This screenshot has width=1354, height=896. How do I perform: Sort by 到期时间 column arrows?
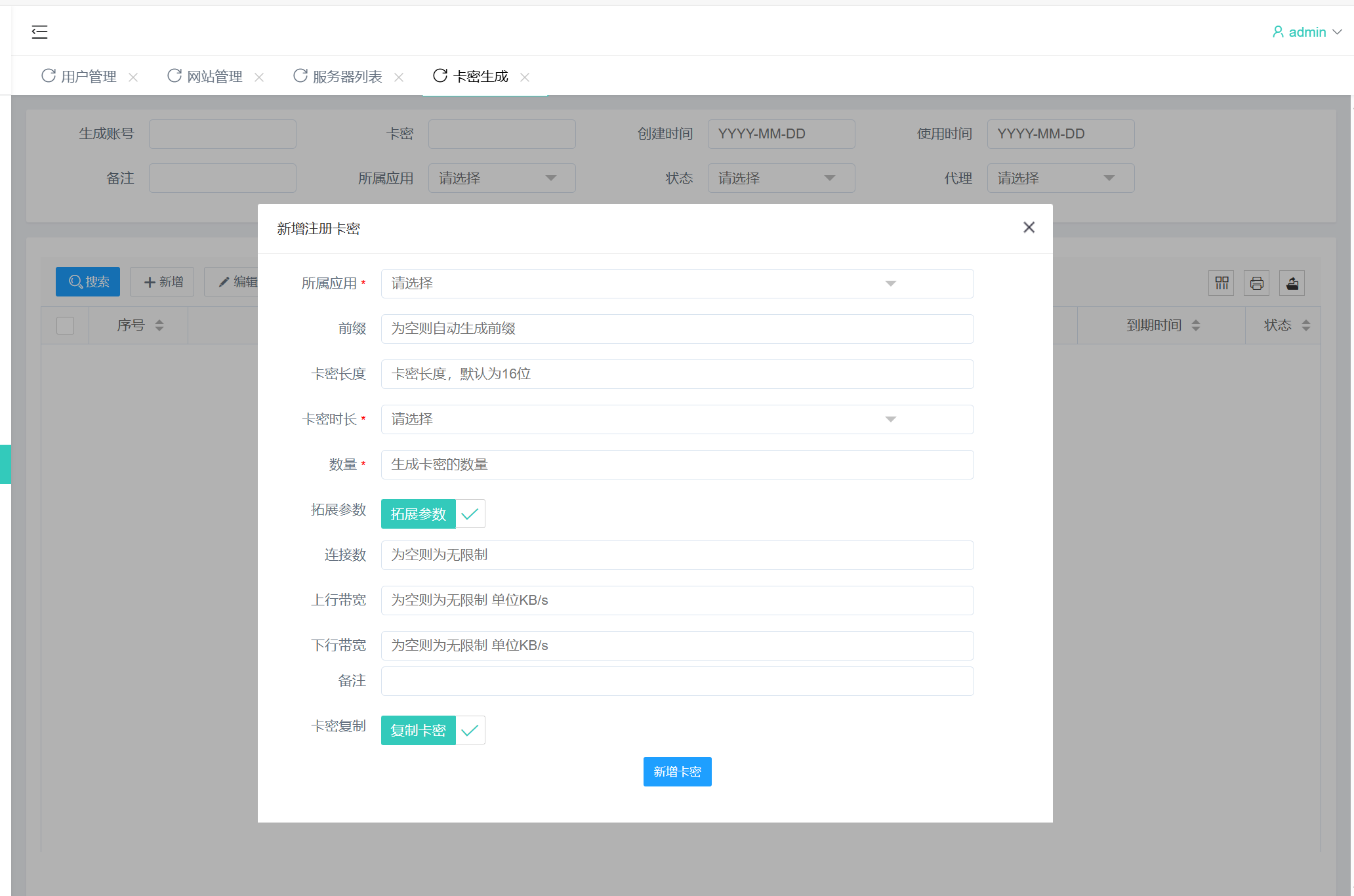[x=1196, y=325]
